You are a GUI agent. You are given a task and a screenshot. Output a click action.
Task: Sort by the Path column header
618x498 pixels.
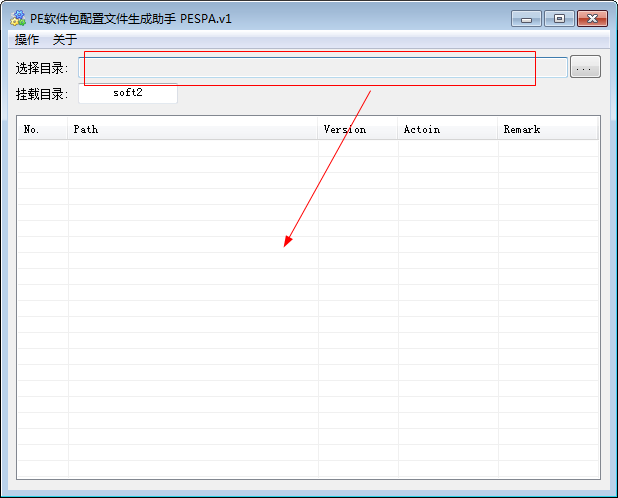coord(193,129)
